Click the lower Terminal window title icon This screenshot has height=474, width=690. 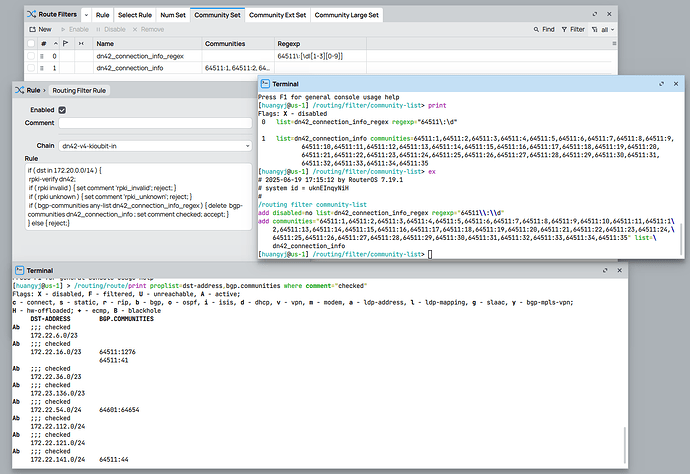click(x=19, y=270)
